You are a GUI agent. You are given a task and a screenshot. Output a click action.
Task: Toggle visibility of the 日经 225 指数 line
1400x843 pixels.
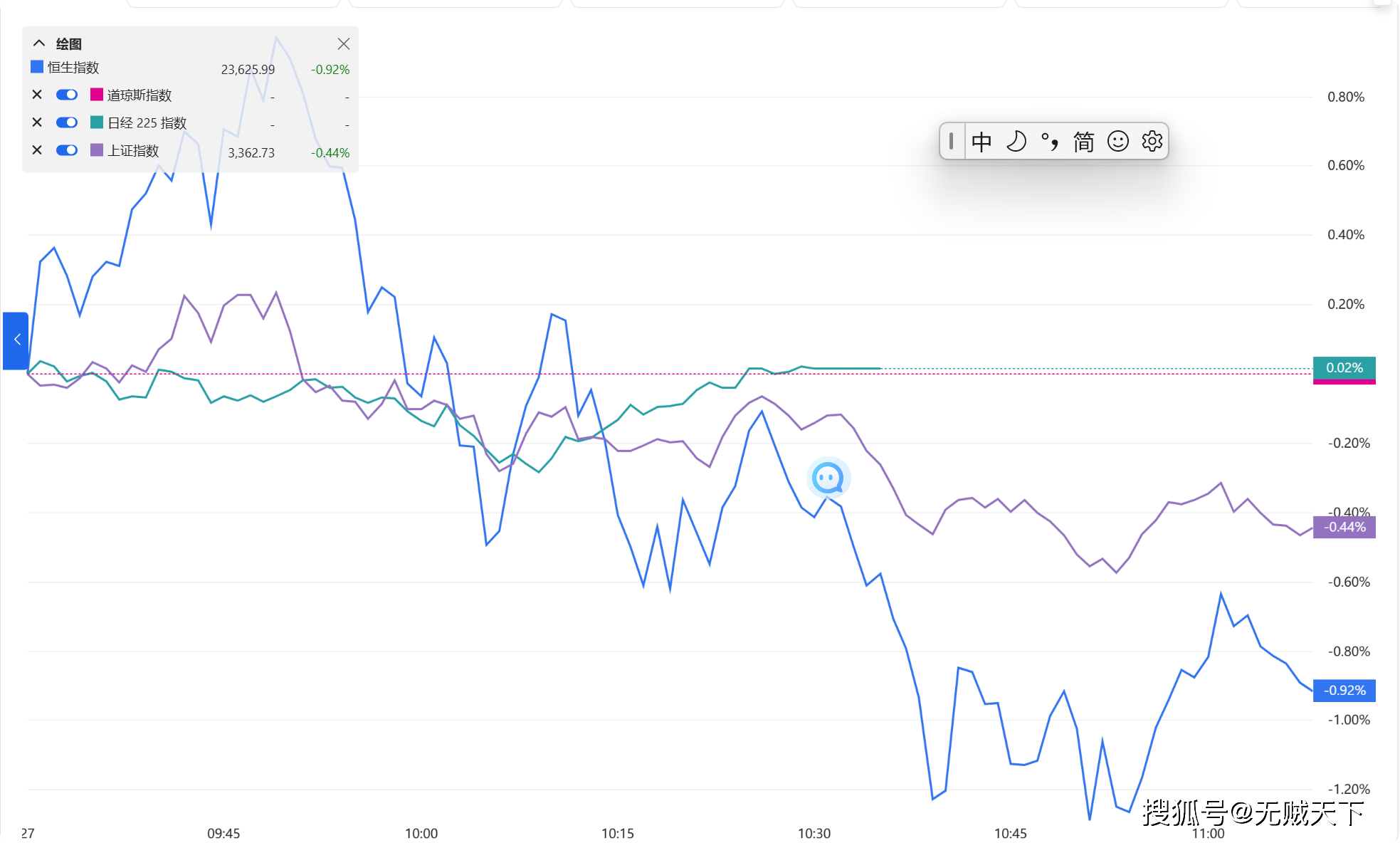(67, 122)
